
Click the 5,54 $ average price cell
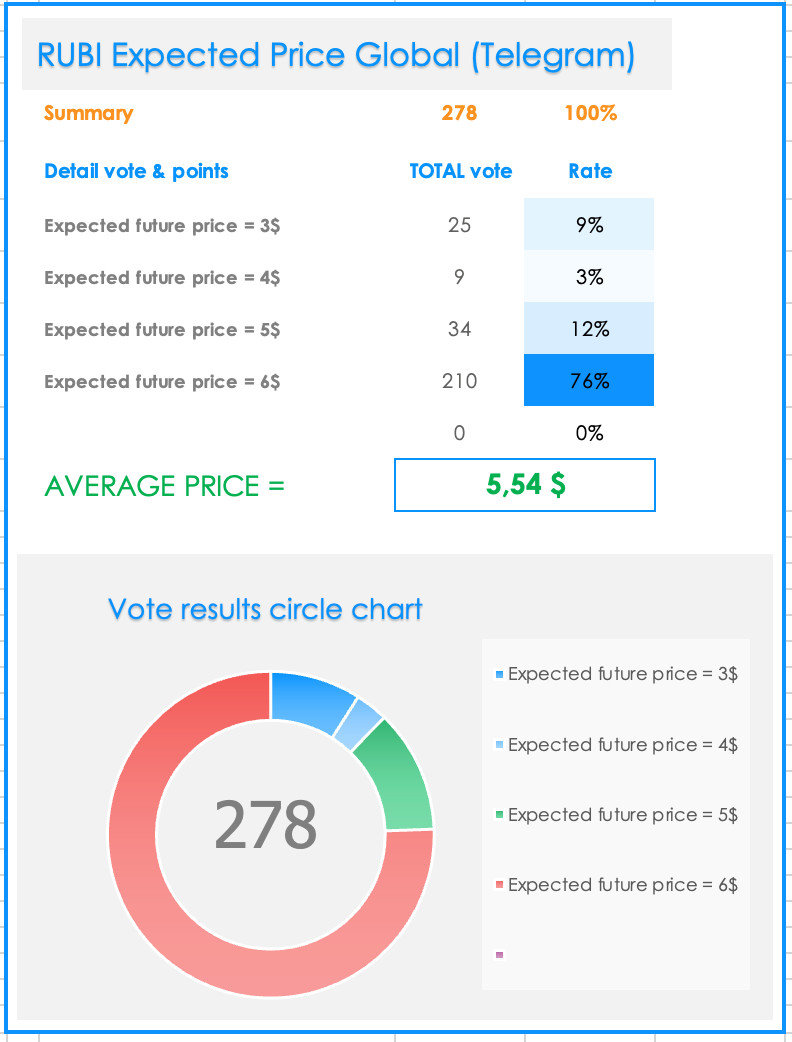point(525,485)
